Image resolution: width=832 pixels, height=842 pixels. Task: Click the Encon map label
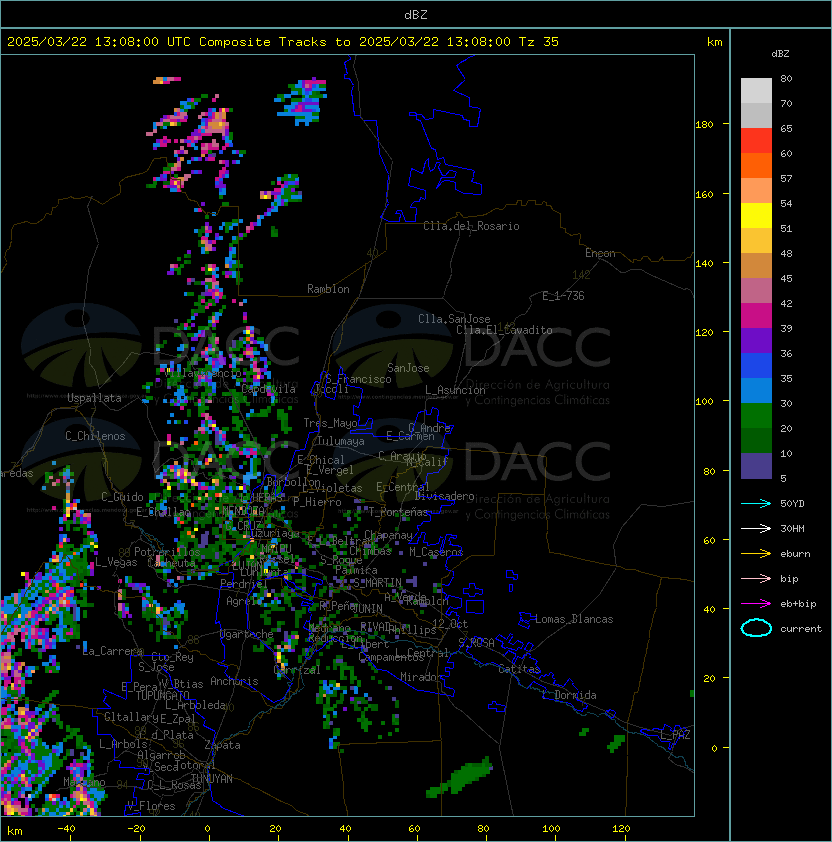pos(600,253)
